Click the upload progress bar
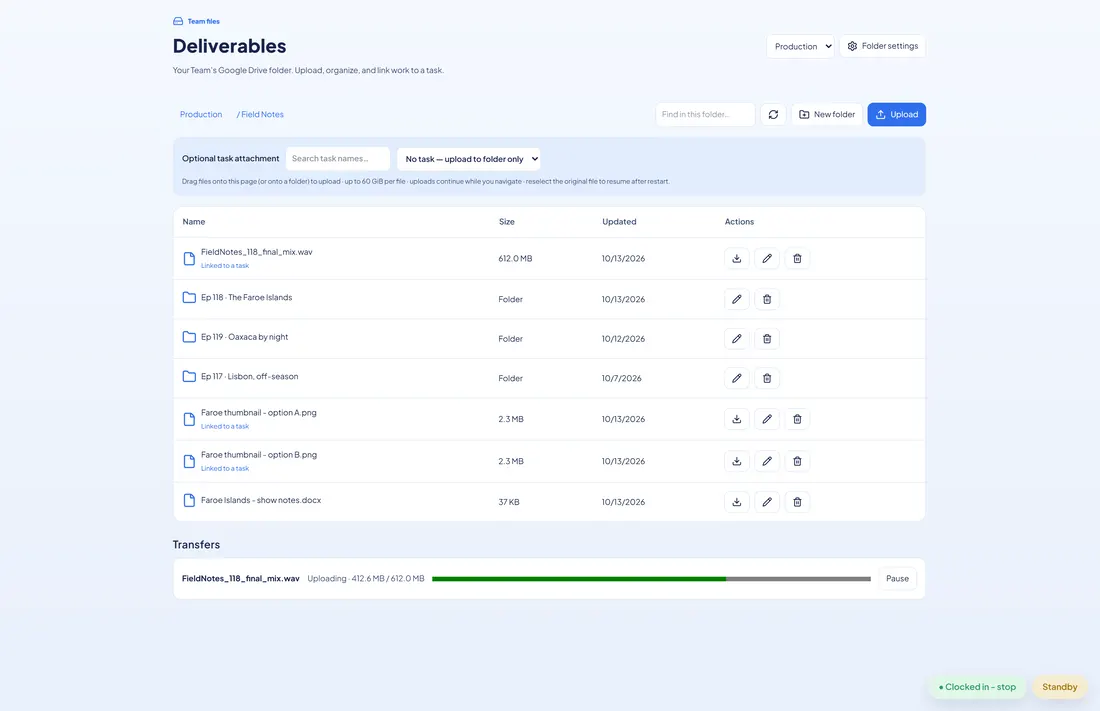The image size is (1100, 711). (x=651, y=579)
